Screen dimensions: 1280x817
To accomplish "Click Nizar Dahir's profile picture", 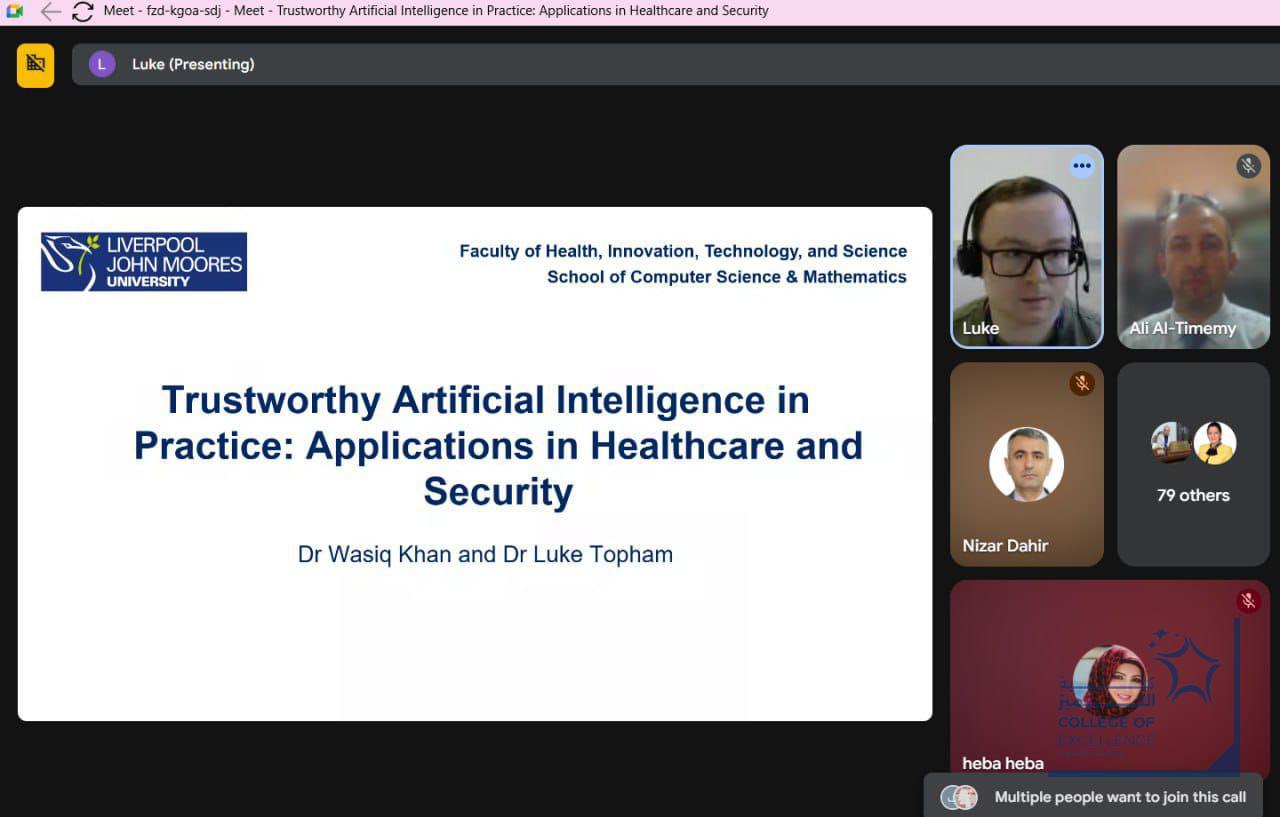I will pos(1026,464).
